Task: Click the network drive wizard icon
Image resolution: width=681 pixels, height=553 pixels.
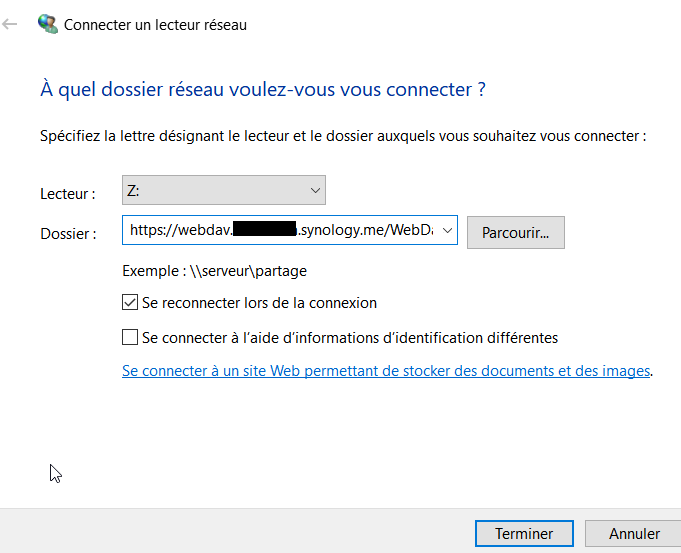Action: point(47,24)
